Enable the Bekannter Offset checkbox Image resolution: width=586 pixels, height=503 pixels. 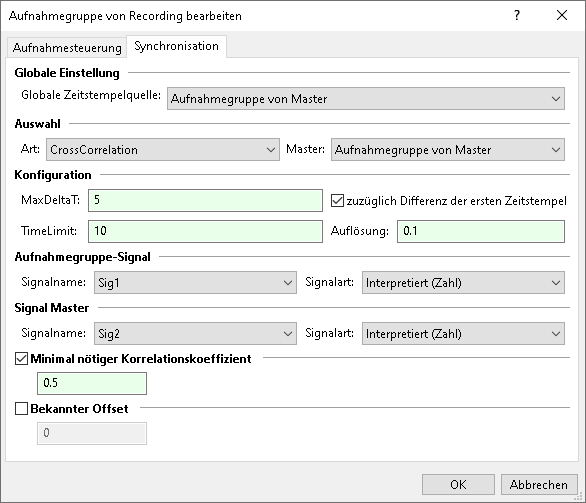coord(21,409)
